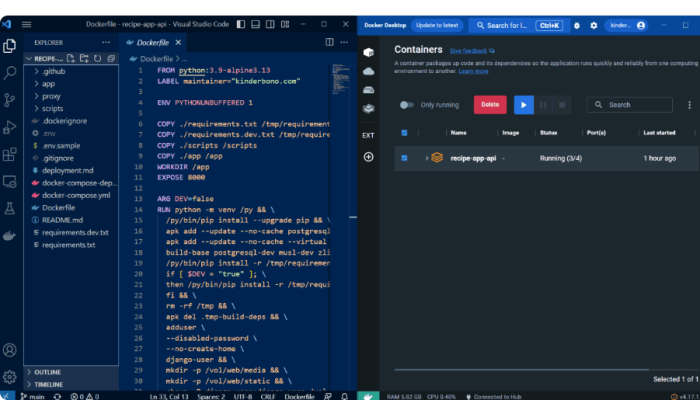This screenshot has width=700, height=400.
Task: Open the VS Code hamburger menu
Action: tap(26, 24)
